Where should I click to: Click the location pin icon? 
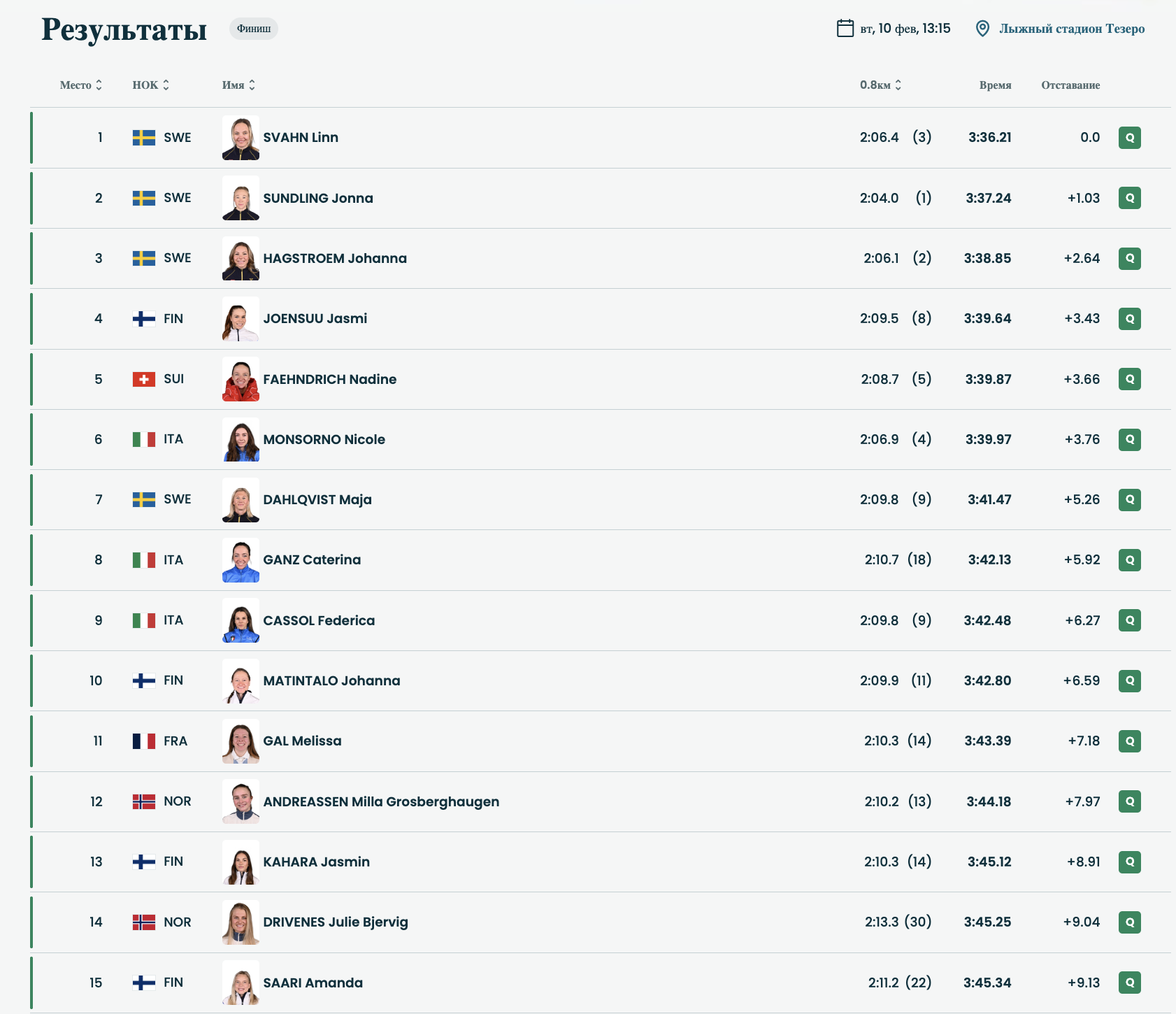pyautogui.click(x=982, y=29)
